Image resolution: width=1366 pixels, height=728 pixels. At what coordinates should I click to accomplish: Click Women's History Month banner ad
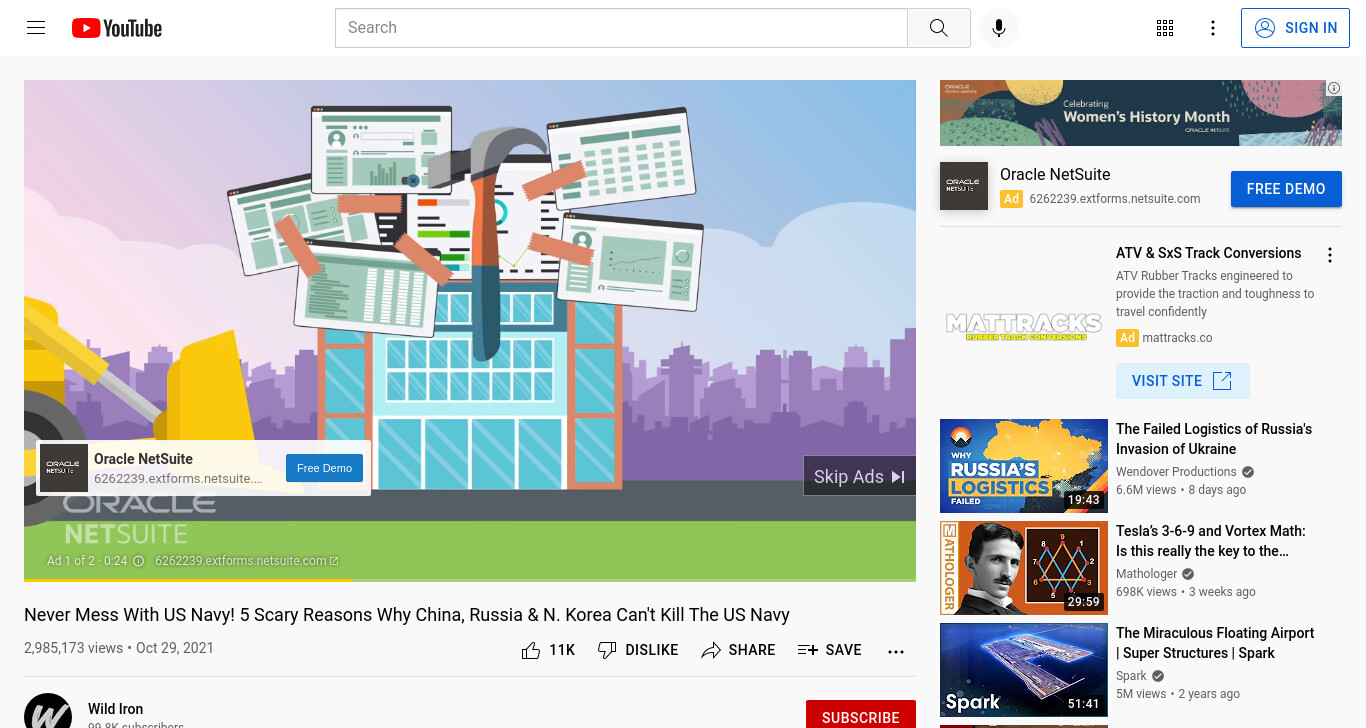(x=1141, y=113)
